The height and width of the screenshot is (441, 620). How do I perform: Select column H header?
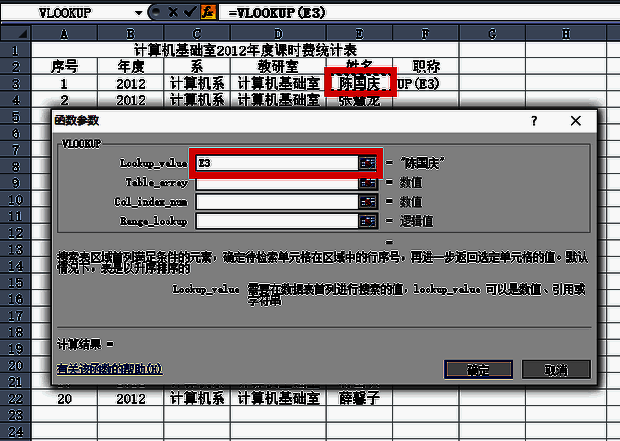click(x=566, y=34)
